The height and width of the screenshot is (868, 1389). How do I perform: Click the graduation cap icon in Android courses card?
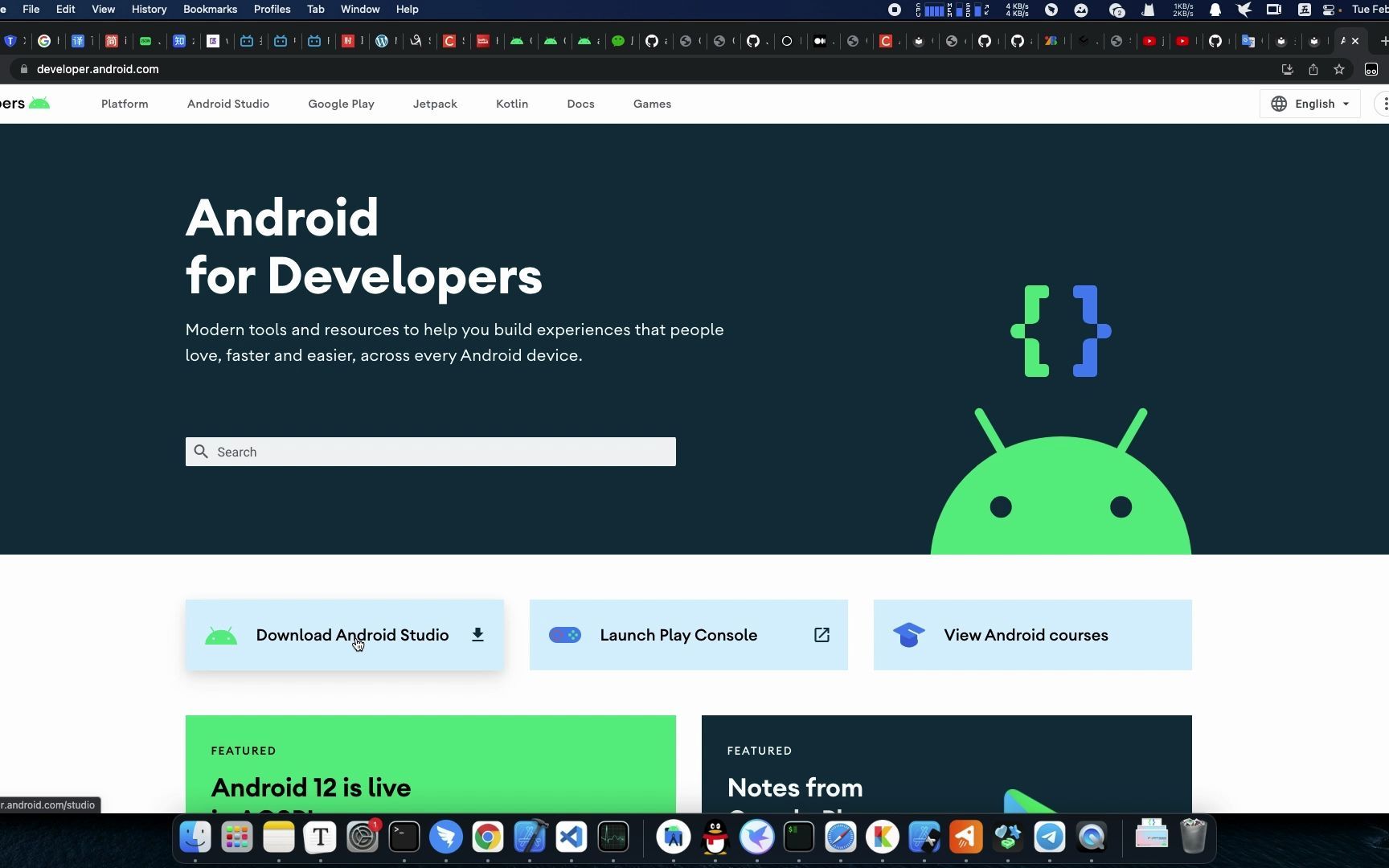point(909,635)
